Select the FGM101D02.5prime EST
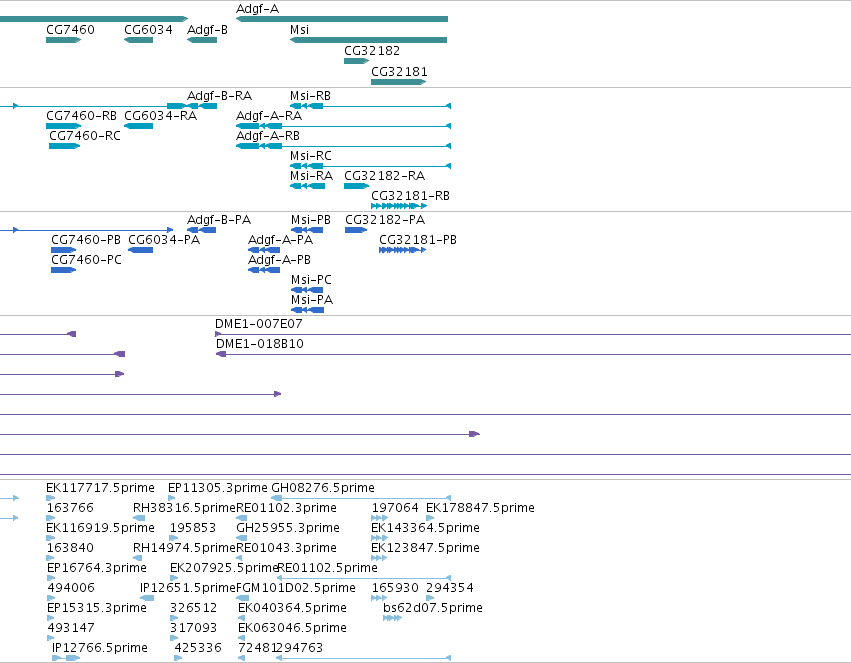Screen dimensions: 851x663 [x=242, y=598]
